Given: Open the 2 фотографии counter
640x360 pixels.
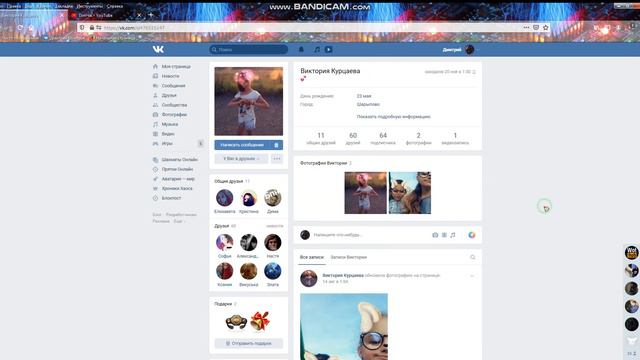Looking at the screenshot, I should [418, 138].
